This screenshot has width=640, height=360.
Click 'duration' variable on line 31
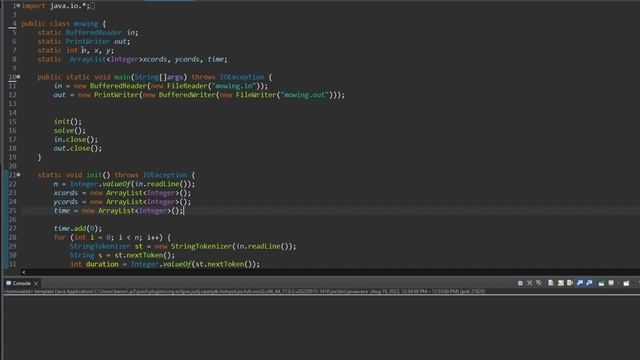coord(102,264)
